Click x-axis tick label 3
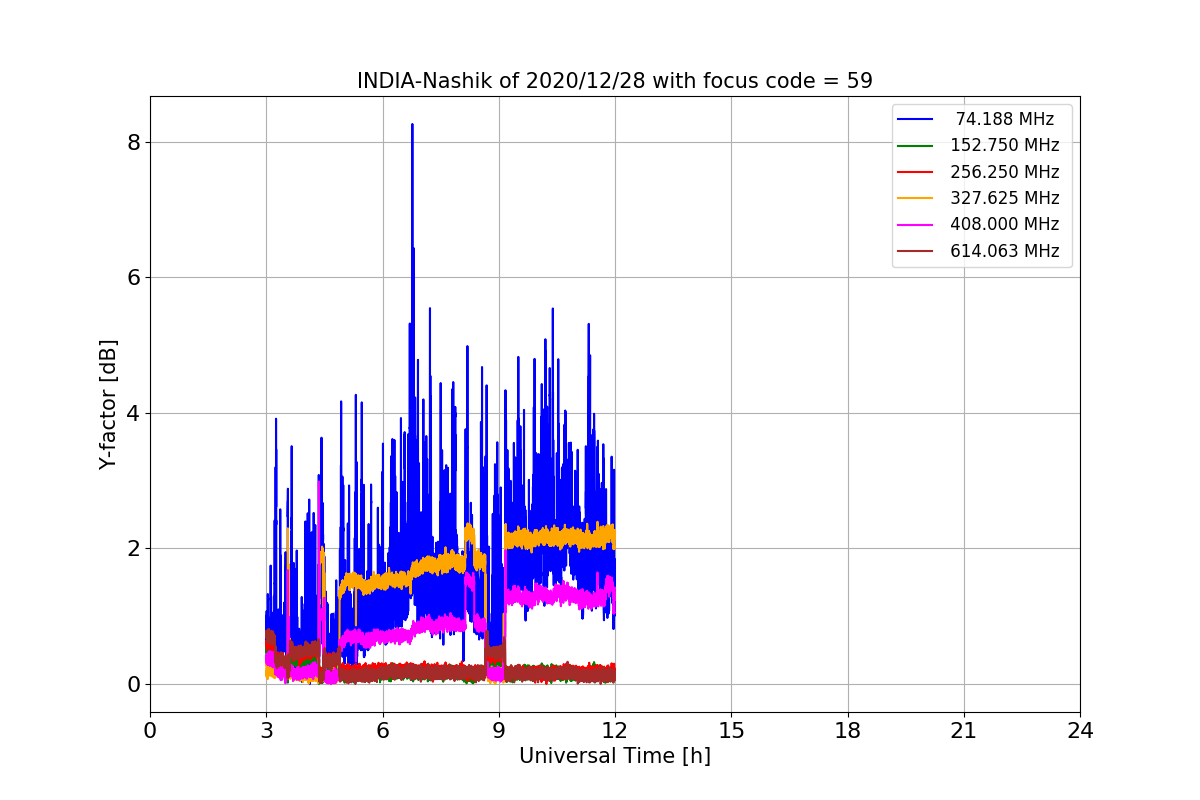 (x=266, y=731)
